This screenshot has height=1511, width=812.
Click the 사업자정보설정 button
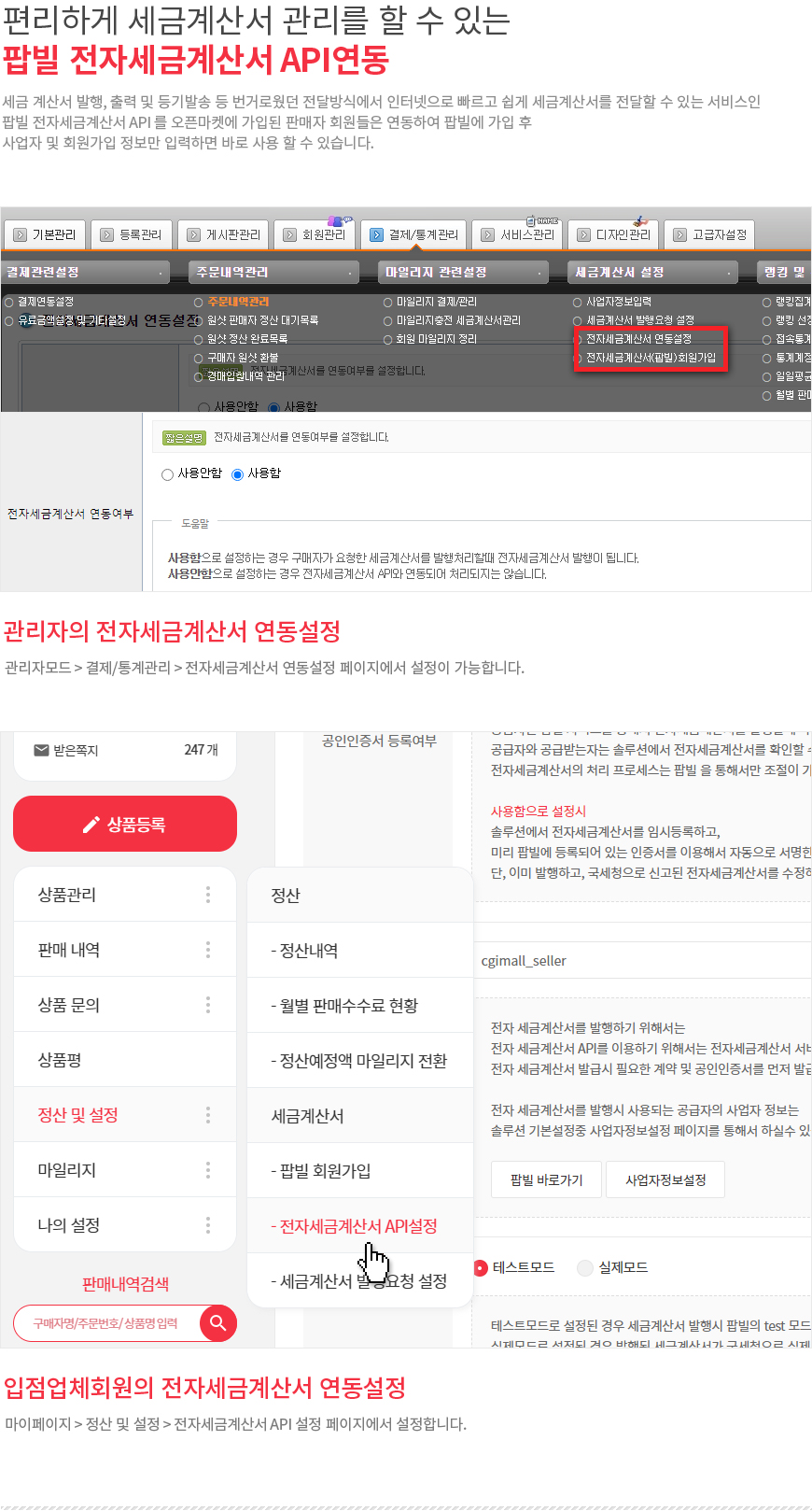pos(665,1179)
